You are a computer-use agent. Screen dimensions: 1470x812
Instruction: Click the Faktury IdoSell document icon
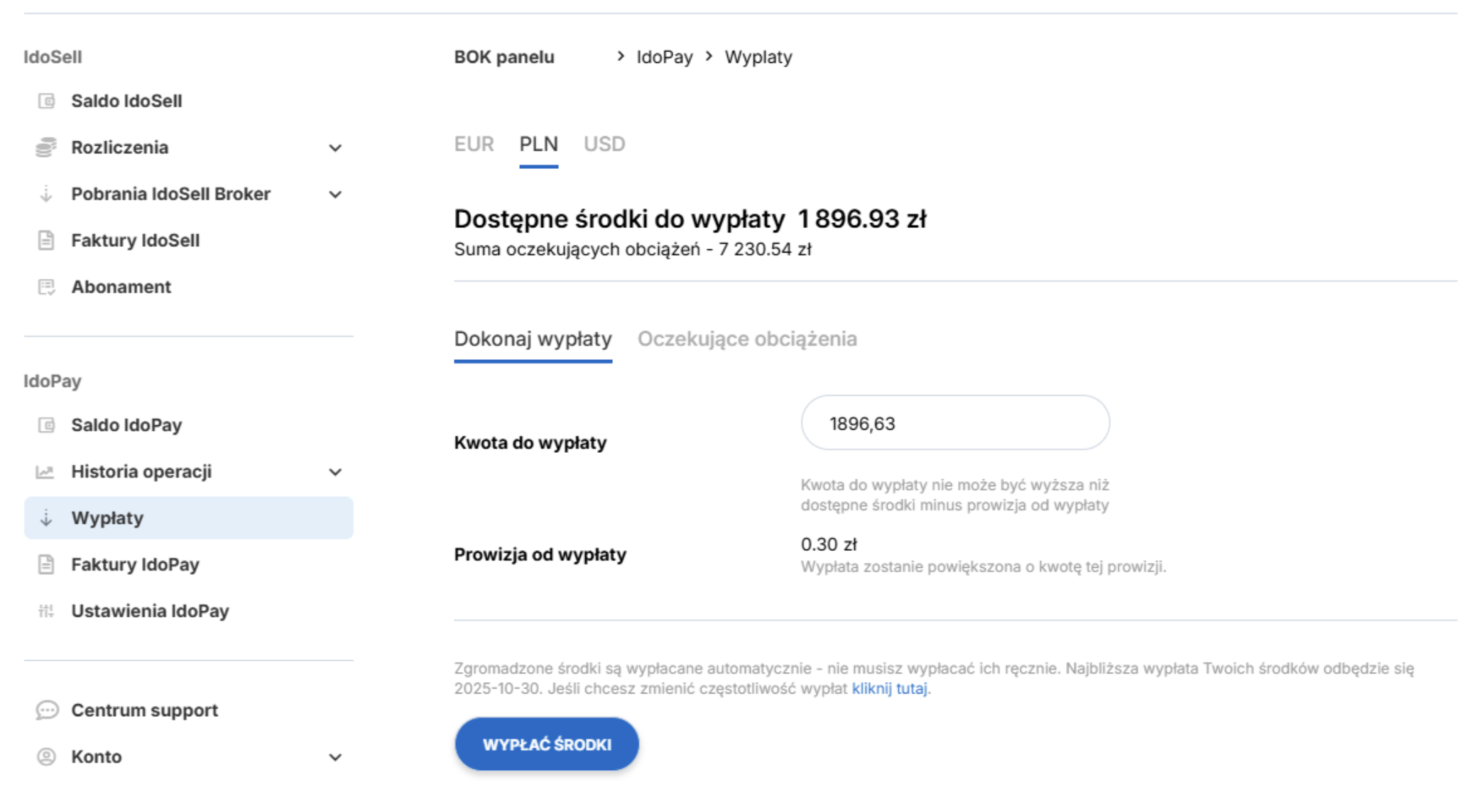pos(46,241)
